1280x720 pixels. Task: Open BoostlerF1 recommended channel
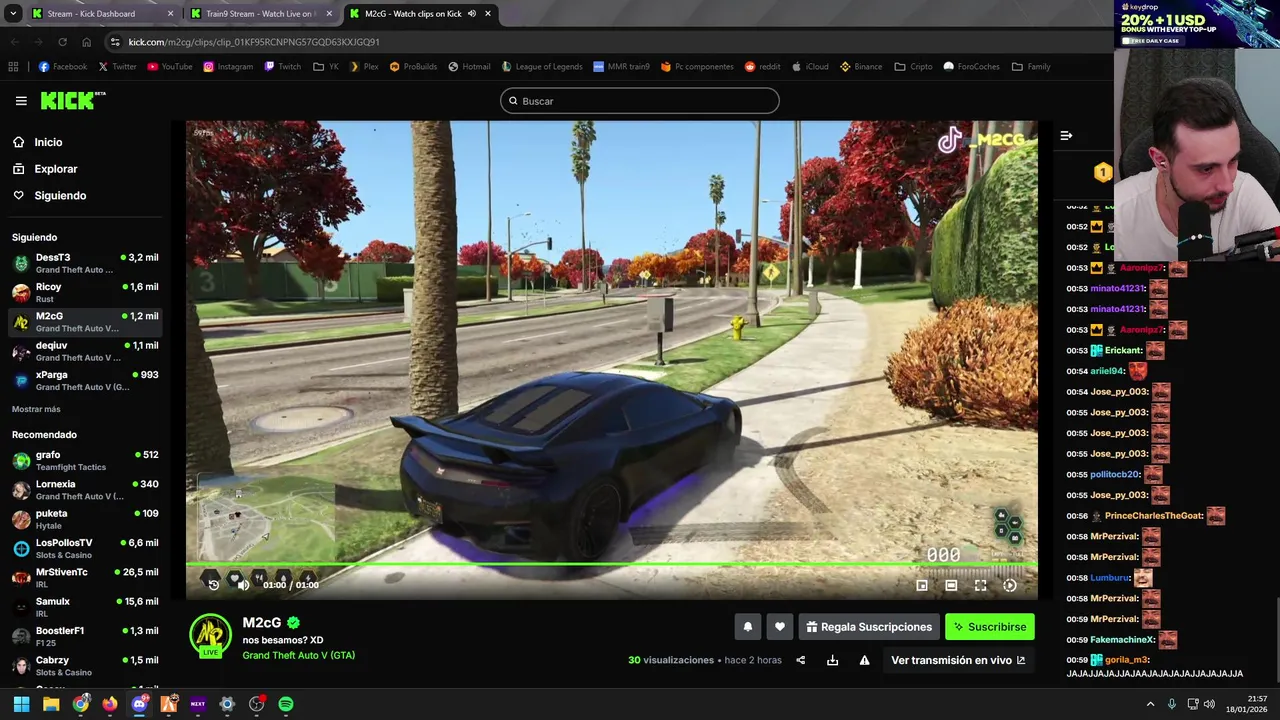coord(85,637)
